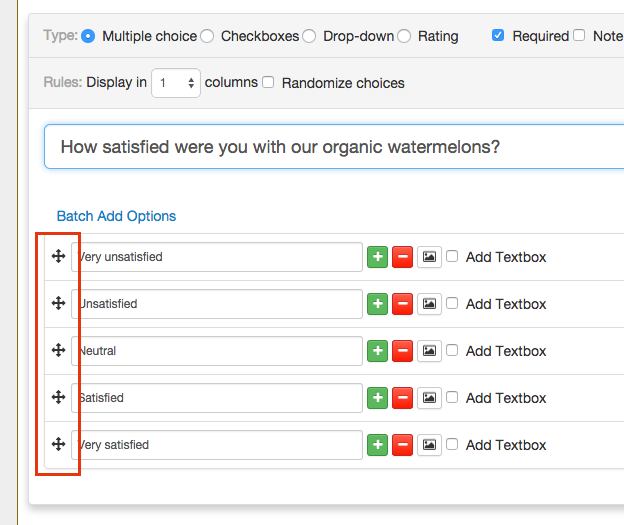Open the Batch Add Options link
The width and height of the screenshot is (624, 525).
pyautogui.click(x=116, y=216)
